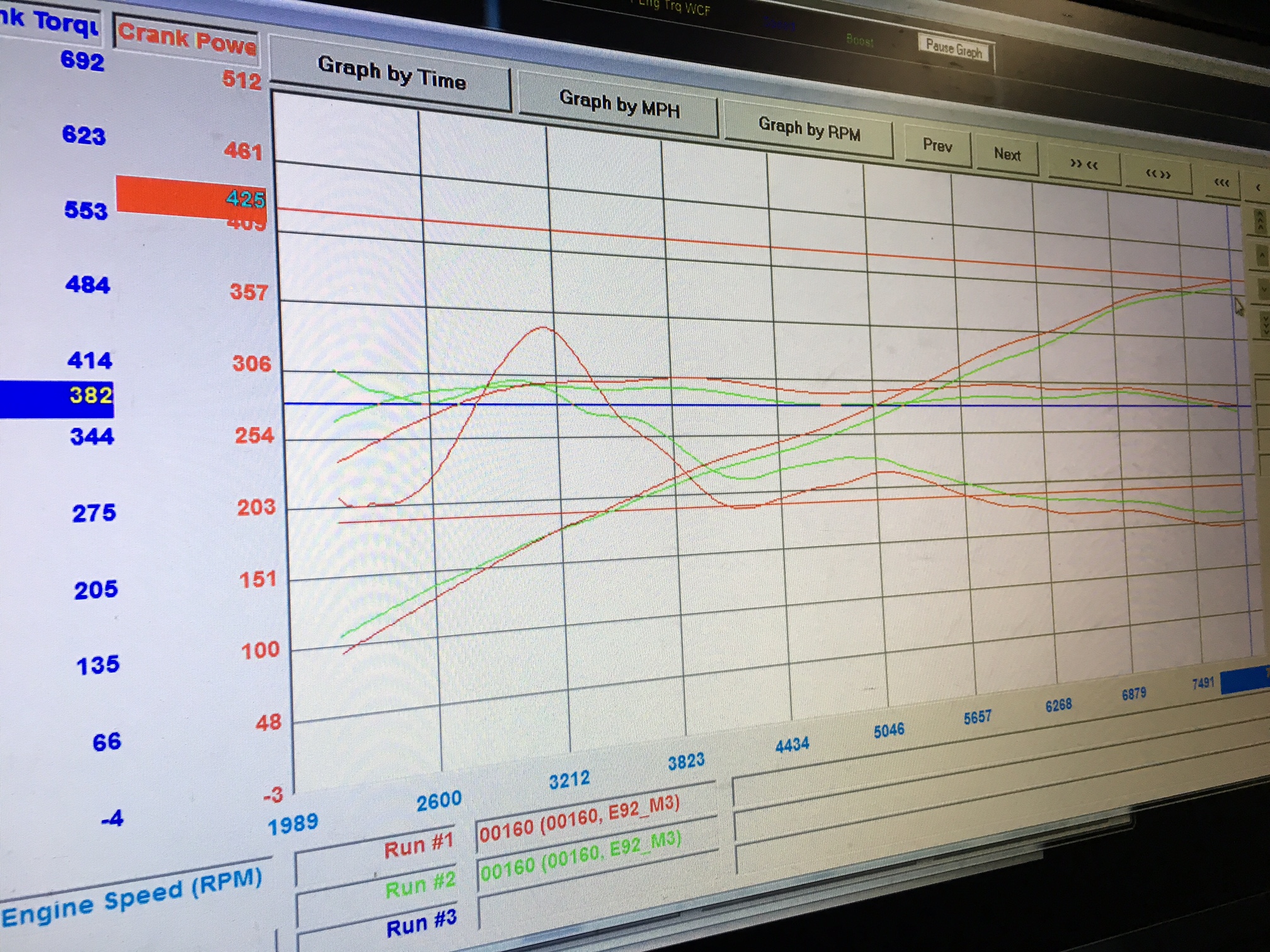Click the triple up-arrow vertical shift button
The width and height of the screenshot is (1270, 952).
pos(1259,222)
